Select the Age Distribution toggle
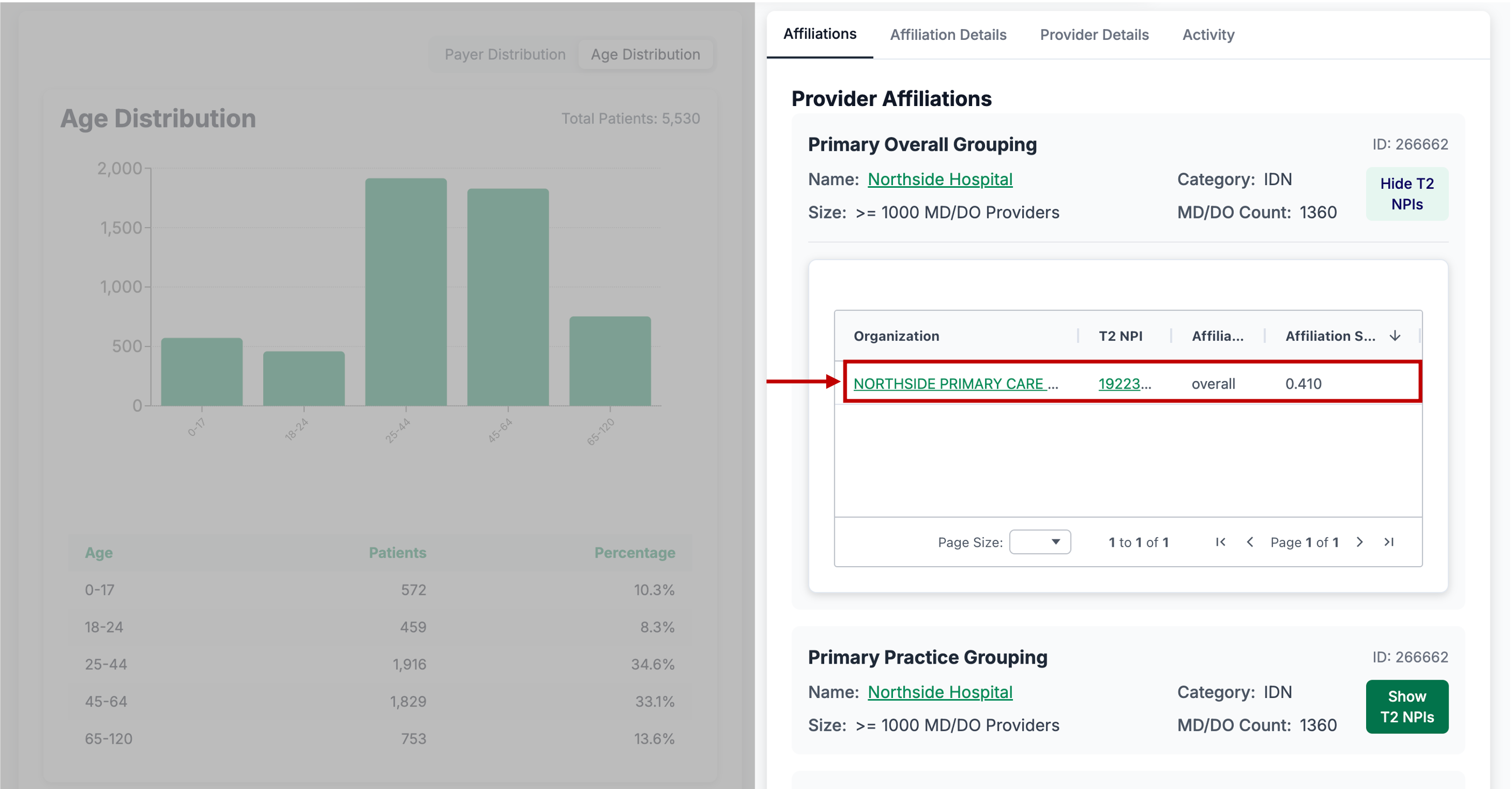1512x789 pixels. (645, 54)
